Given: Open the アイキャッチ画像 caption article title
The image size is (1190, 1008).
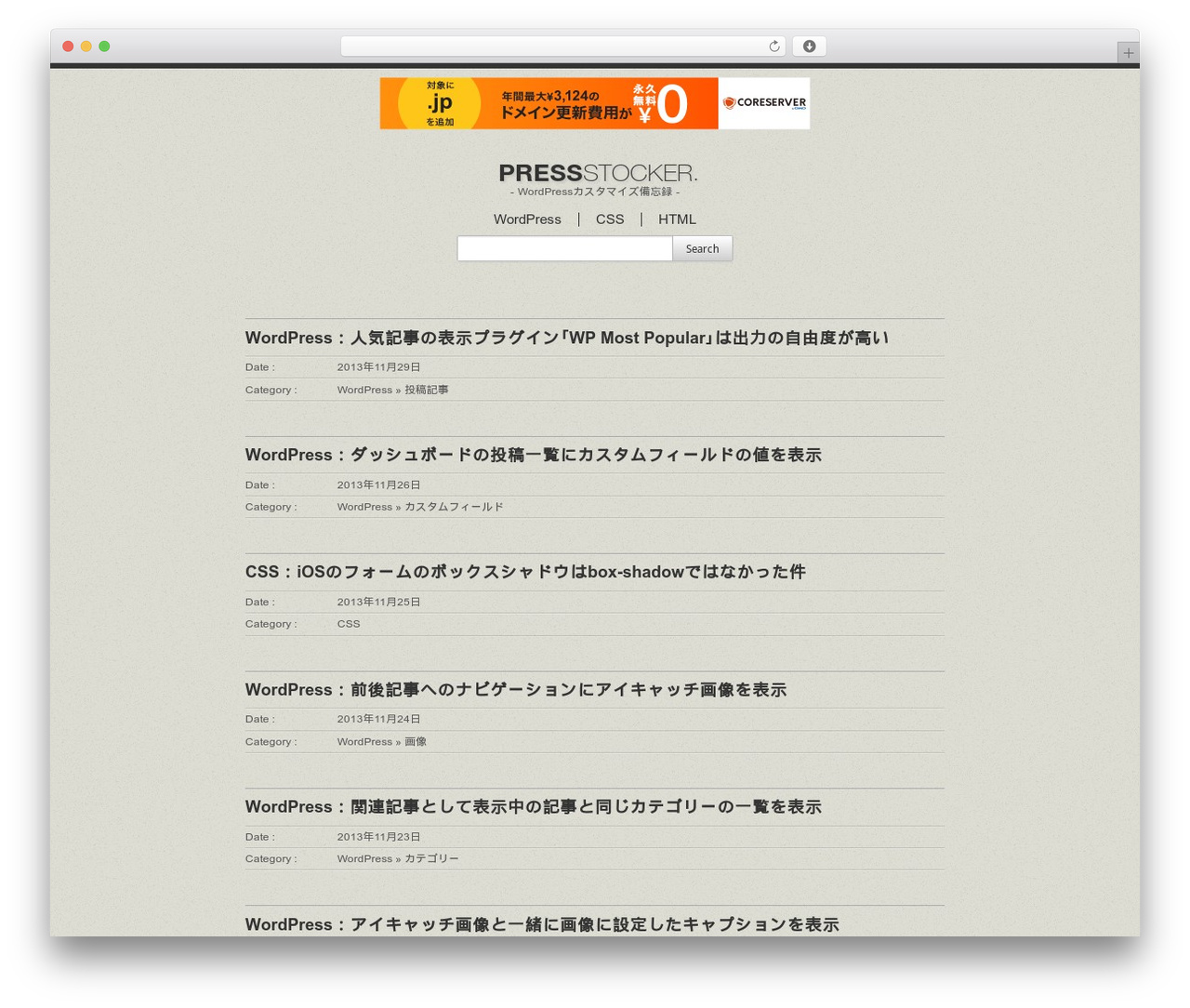Looking at the screenshot, I should 542,924.
